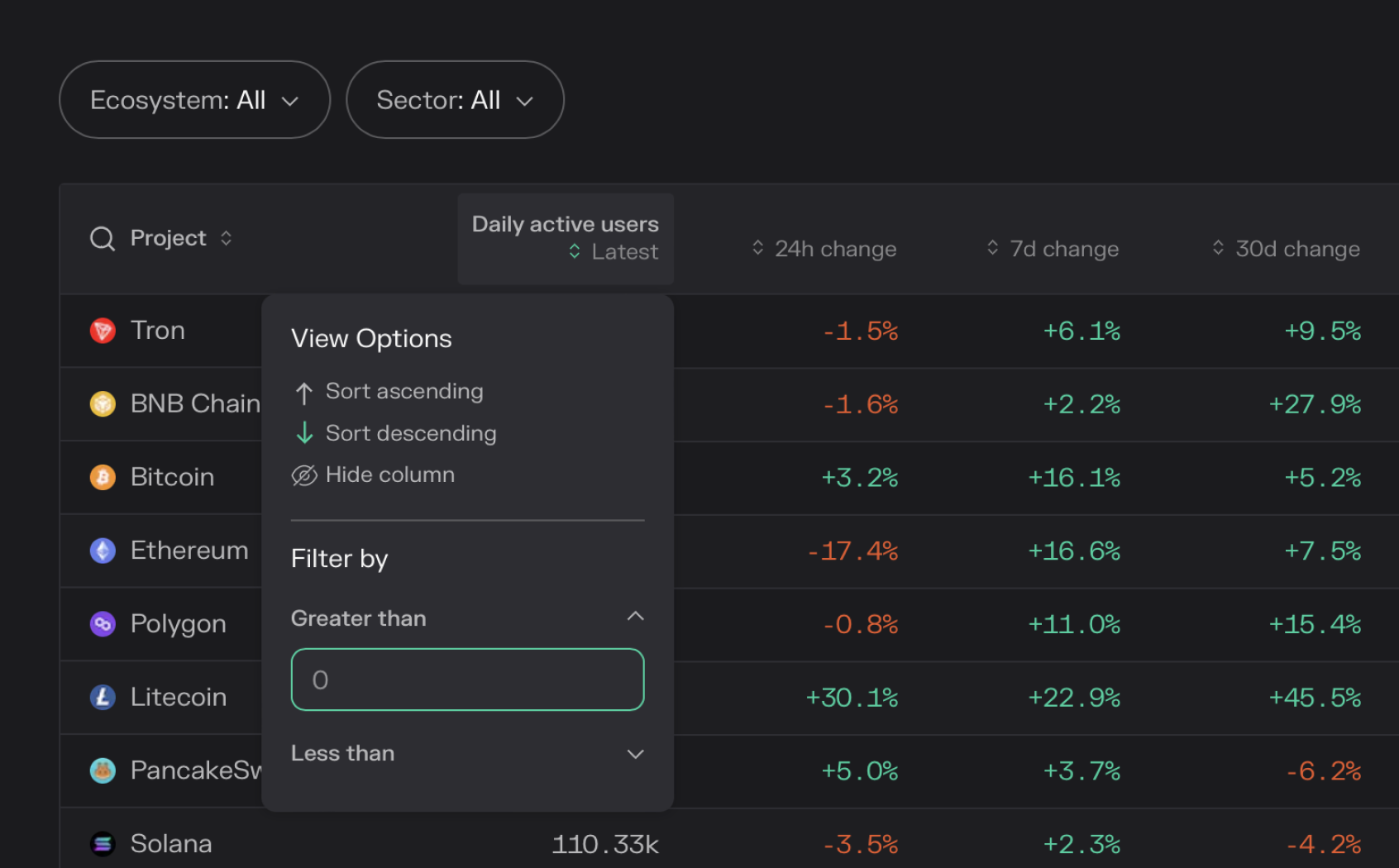This screenshot has width=1399, height=868.
Task: Click the BNB Chain logo icon
Action: point(103,404)
